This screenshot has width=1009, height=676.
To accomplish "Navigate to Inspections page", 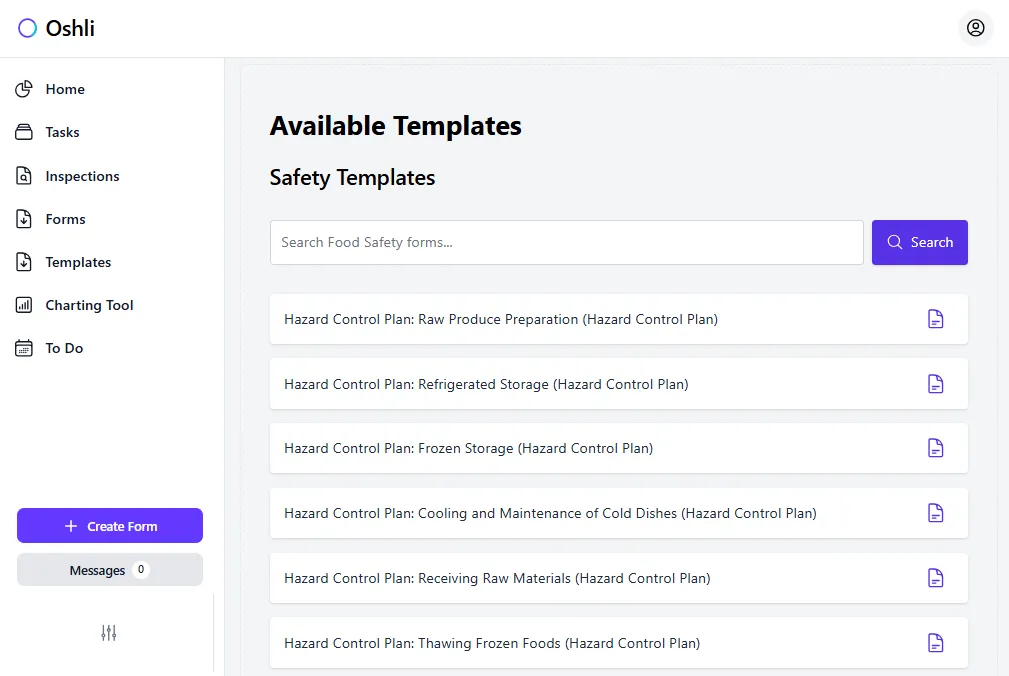I will 82,176.
